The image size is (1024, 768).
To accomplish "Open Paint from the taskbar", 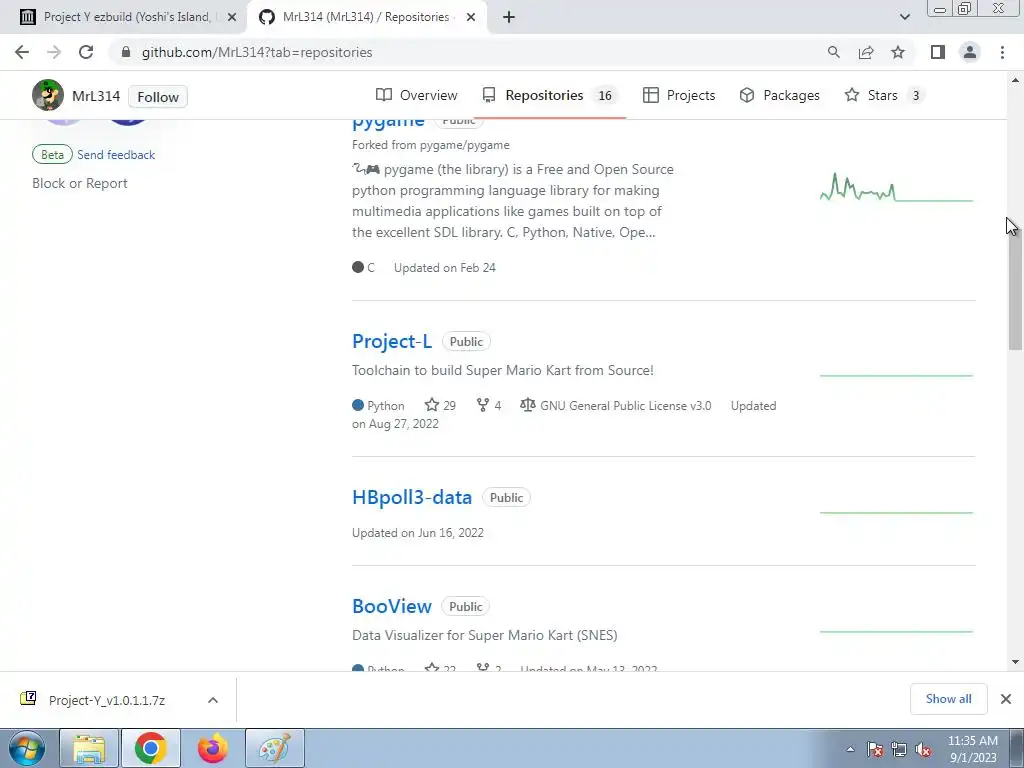I will (275, 748).
